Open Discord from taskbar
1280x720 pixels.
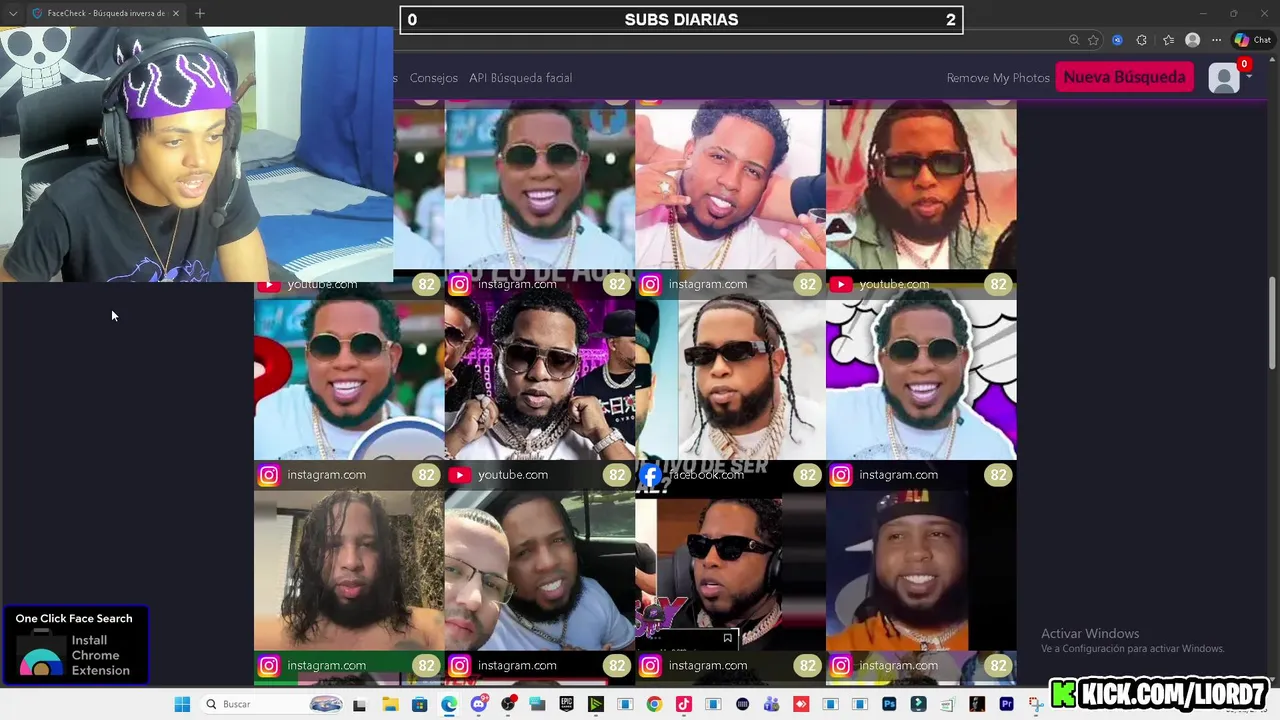[x=479, y=704]
